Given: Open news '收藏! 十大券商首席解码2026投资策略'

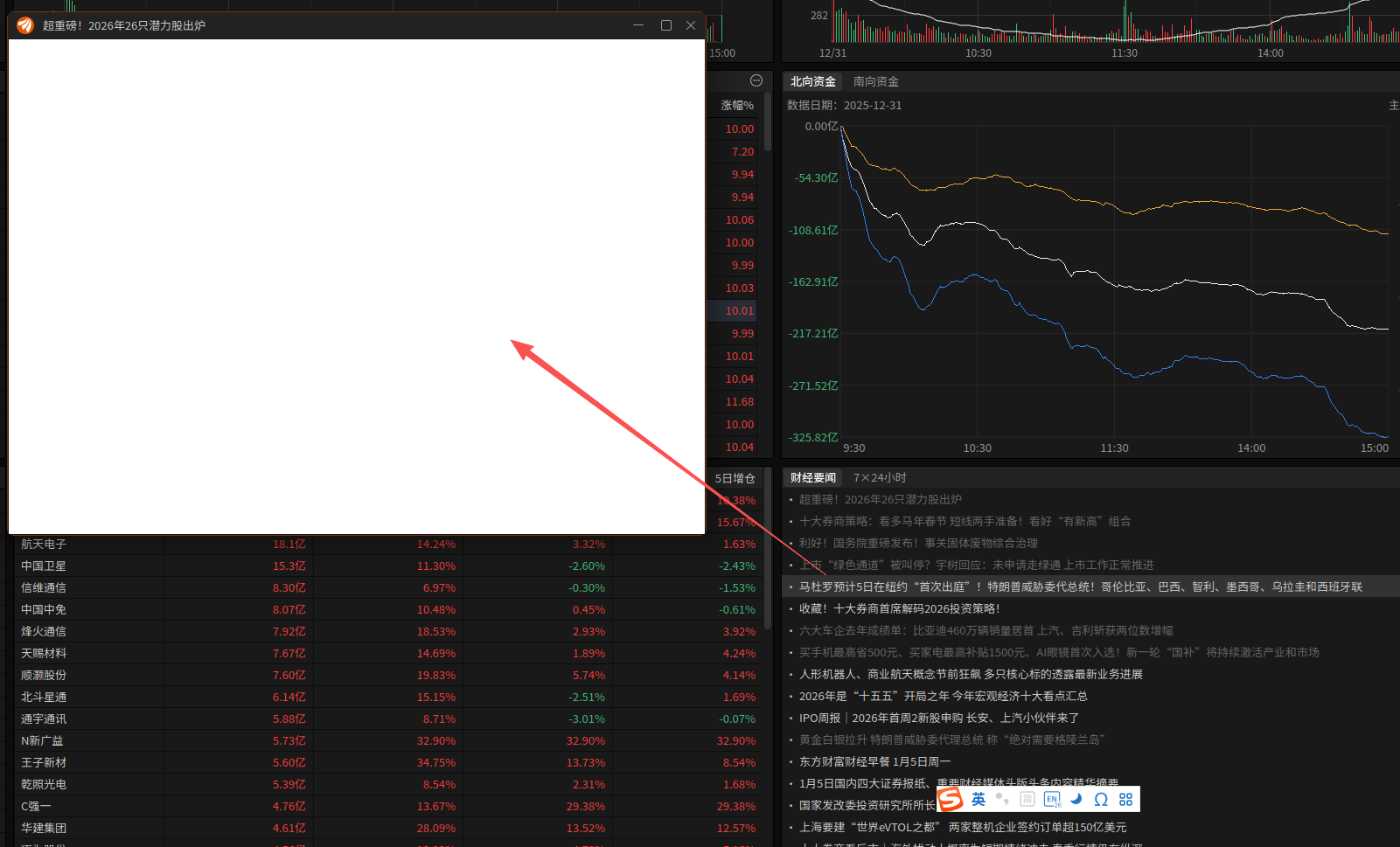Looking at the screenshot, I should click(x=899, y=608).
